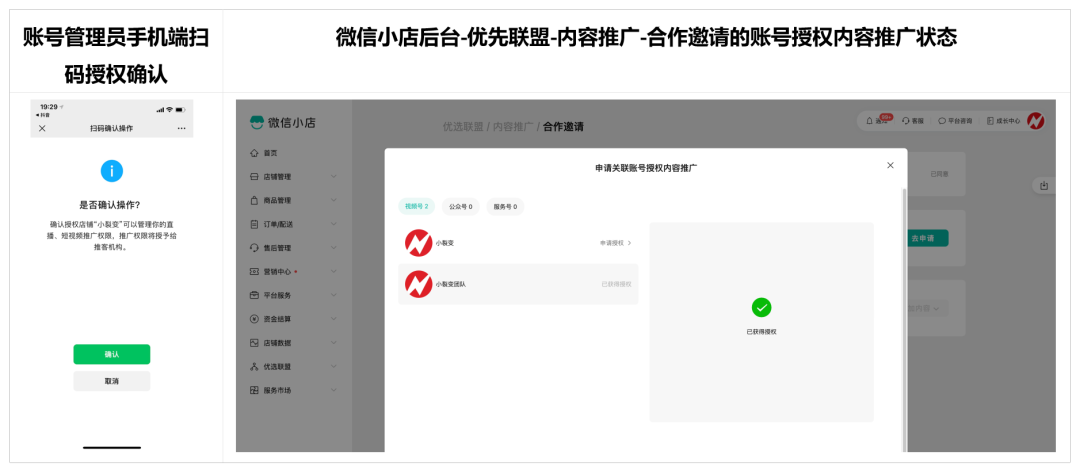Click the 已同意 status text behind dialog
1080x474 pixels.
(x=939, y=174)
